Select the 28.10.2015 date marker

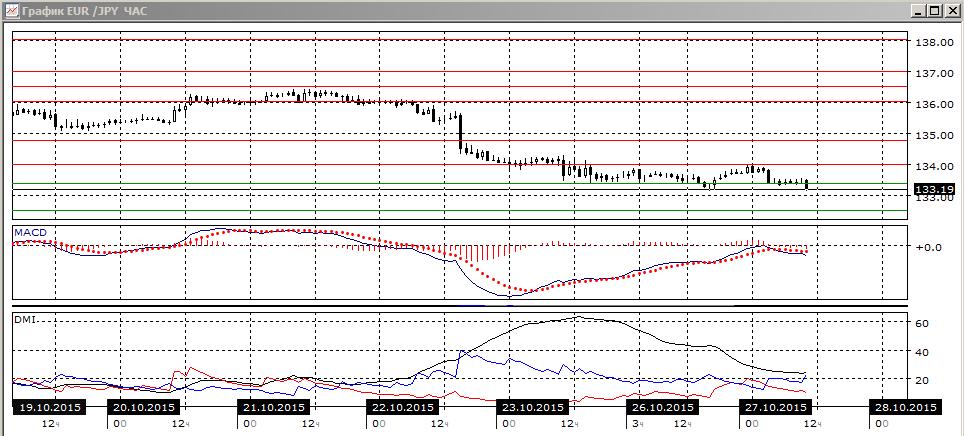(906, 408)
